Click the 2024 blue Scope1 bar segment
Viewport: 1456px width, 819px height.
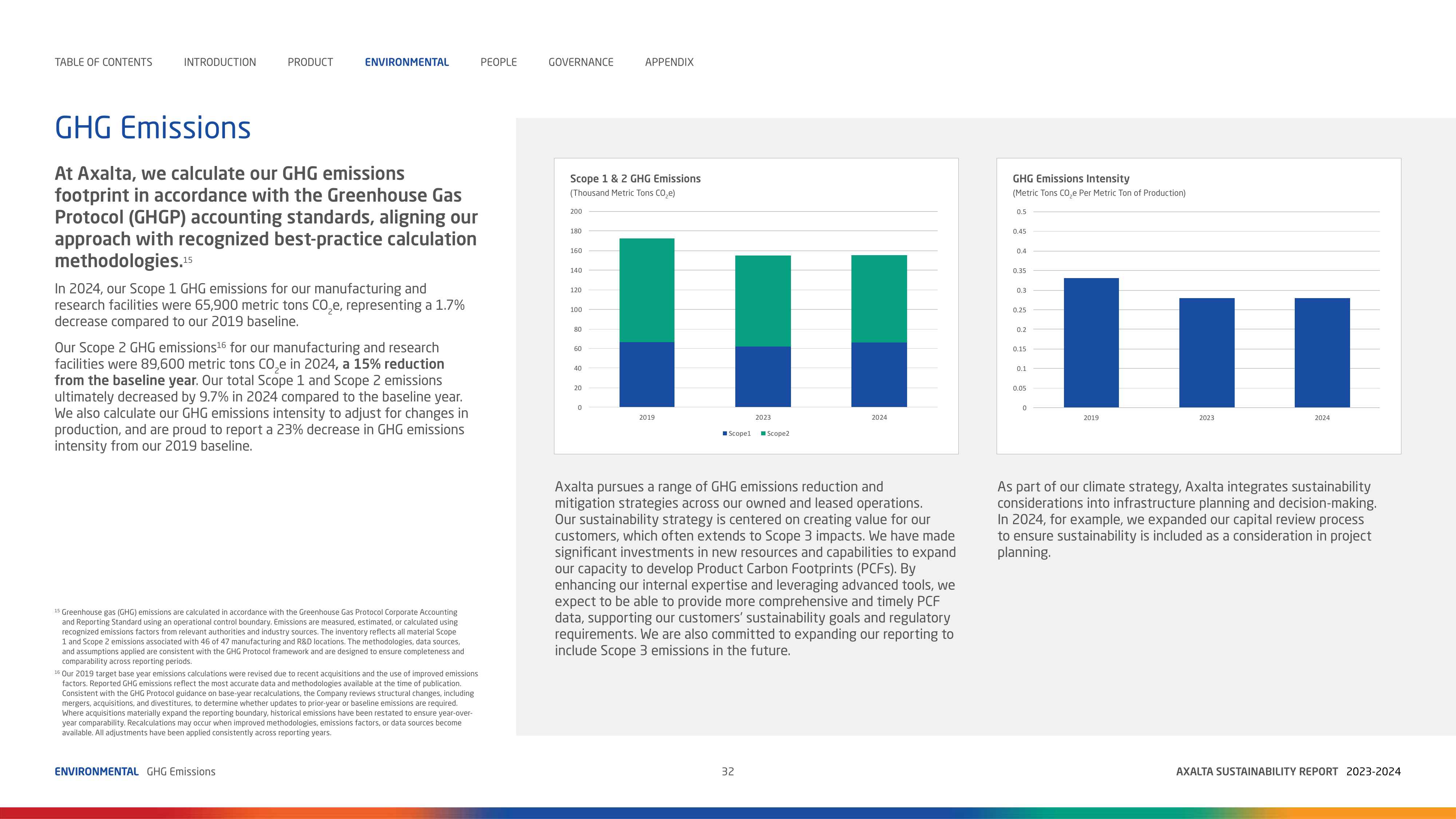[879, 375]
